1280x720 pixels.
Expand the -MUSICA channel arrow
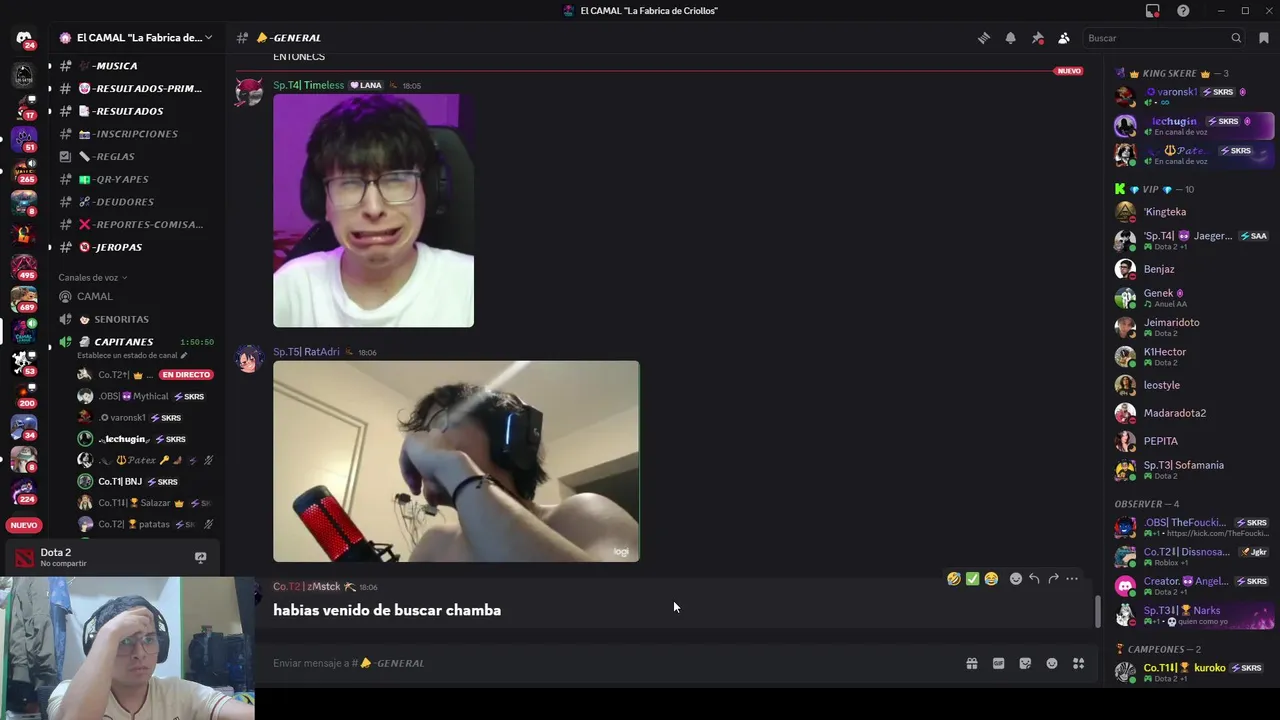[x=50, y=66]
